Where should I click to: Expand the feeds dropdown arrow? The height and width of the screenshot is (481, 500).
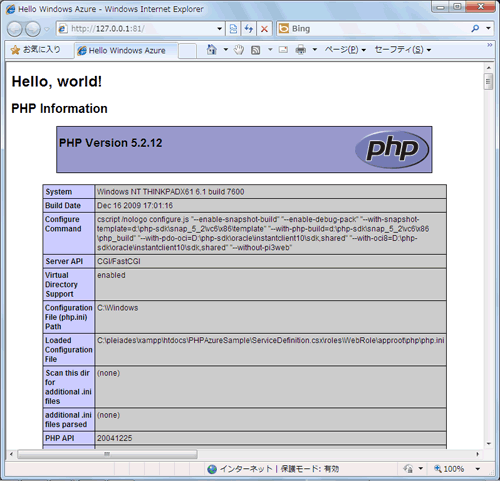[270, 50]
